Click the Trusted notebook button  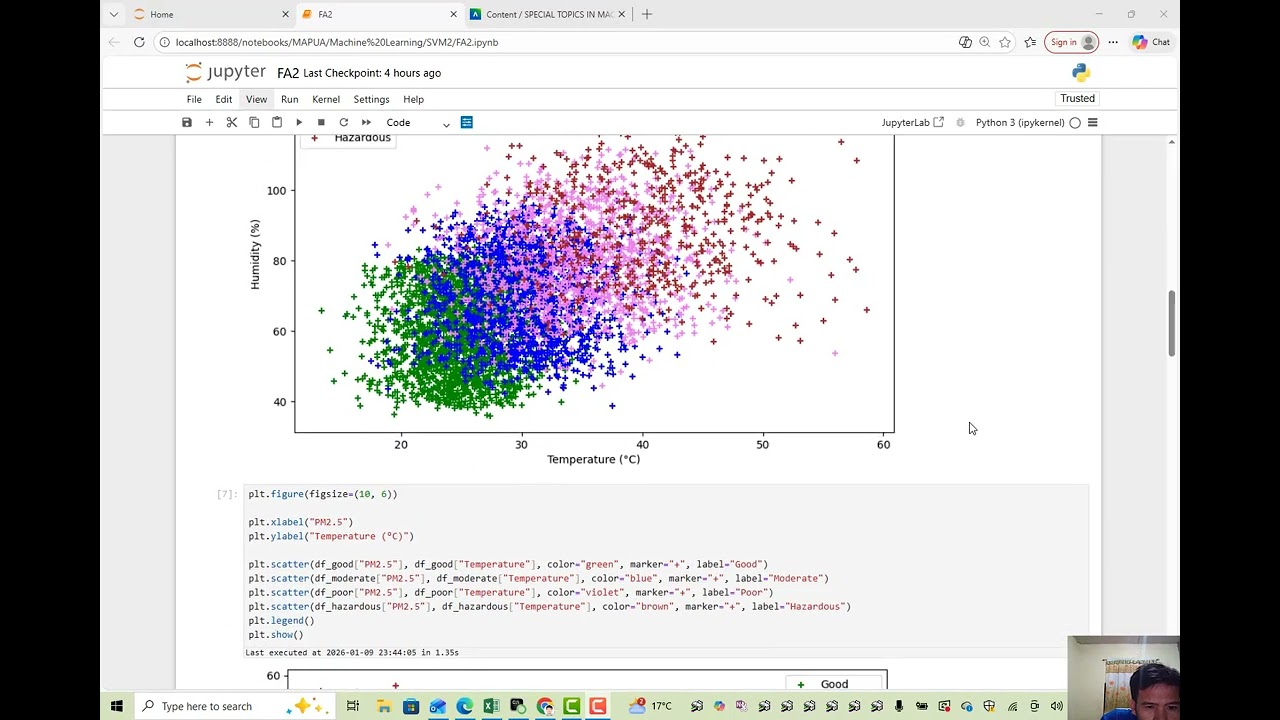[x=1077, y=98]
